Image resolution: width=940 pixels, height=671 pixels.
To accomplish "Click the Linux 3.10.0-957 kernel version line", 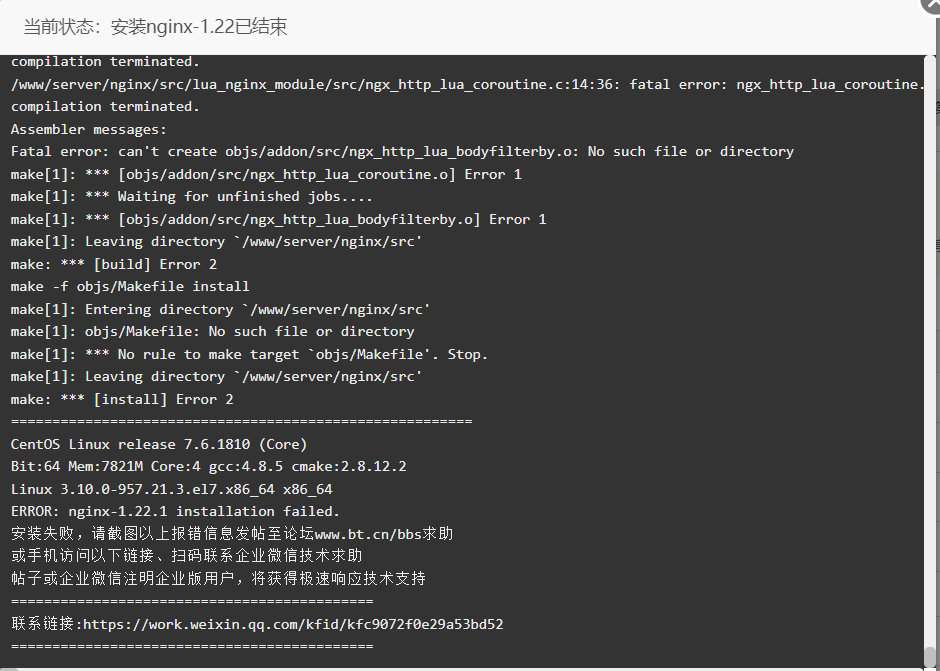I will [x=171, y=489].
